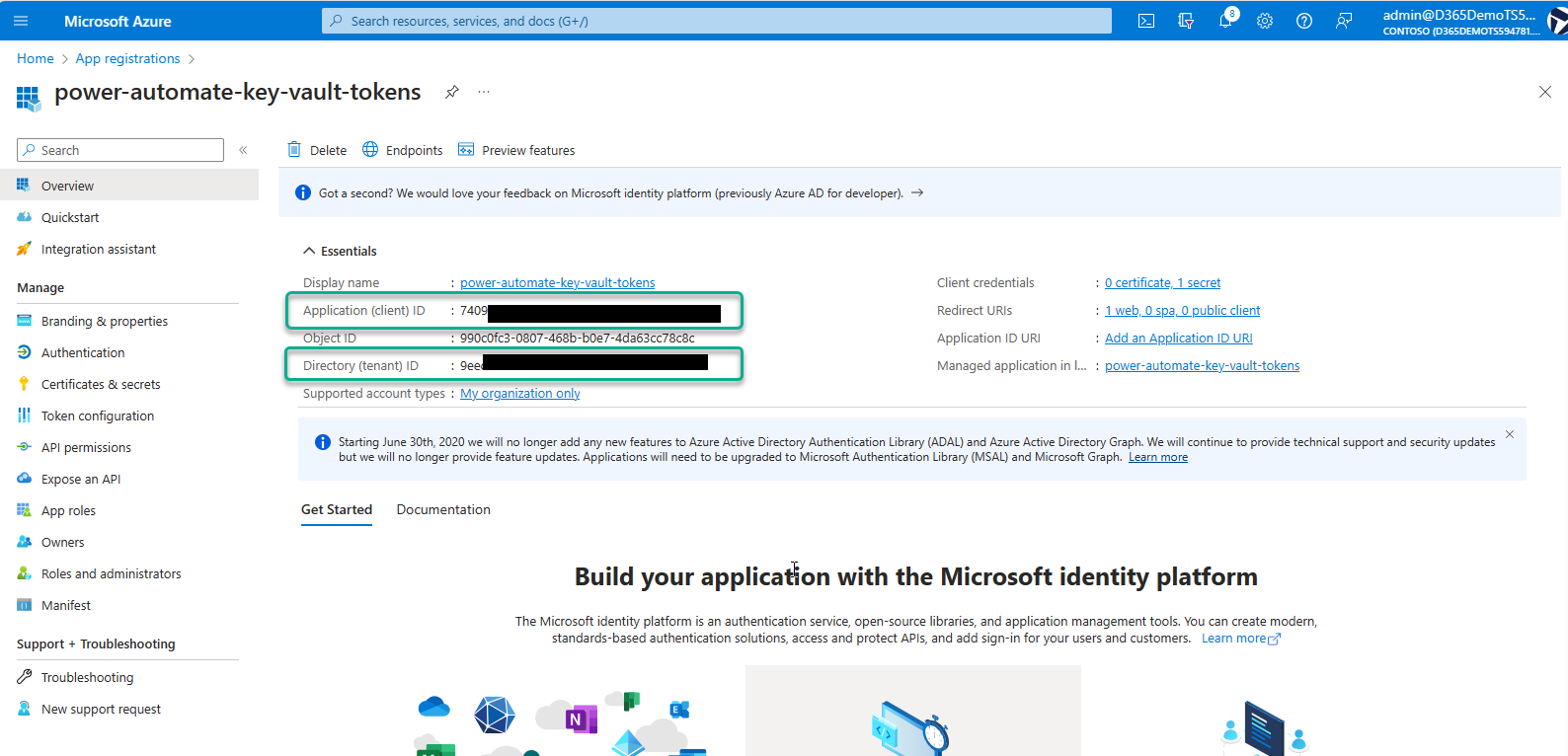Open the display name link power-automate-key-vault-tokens
This screenshot has width=1568, height=756.
(558, 282)
